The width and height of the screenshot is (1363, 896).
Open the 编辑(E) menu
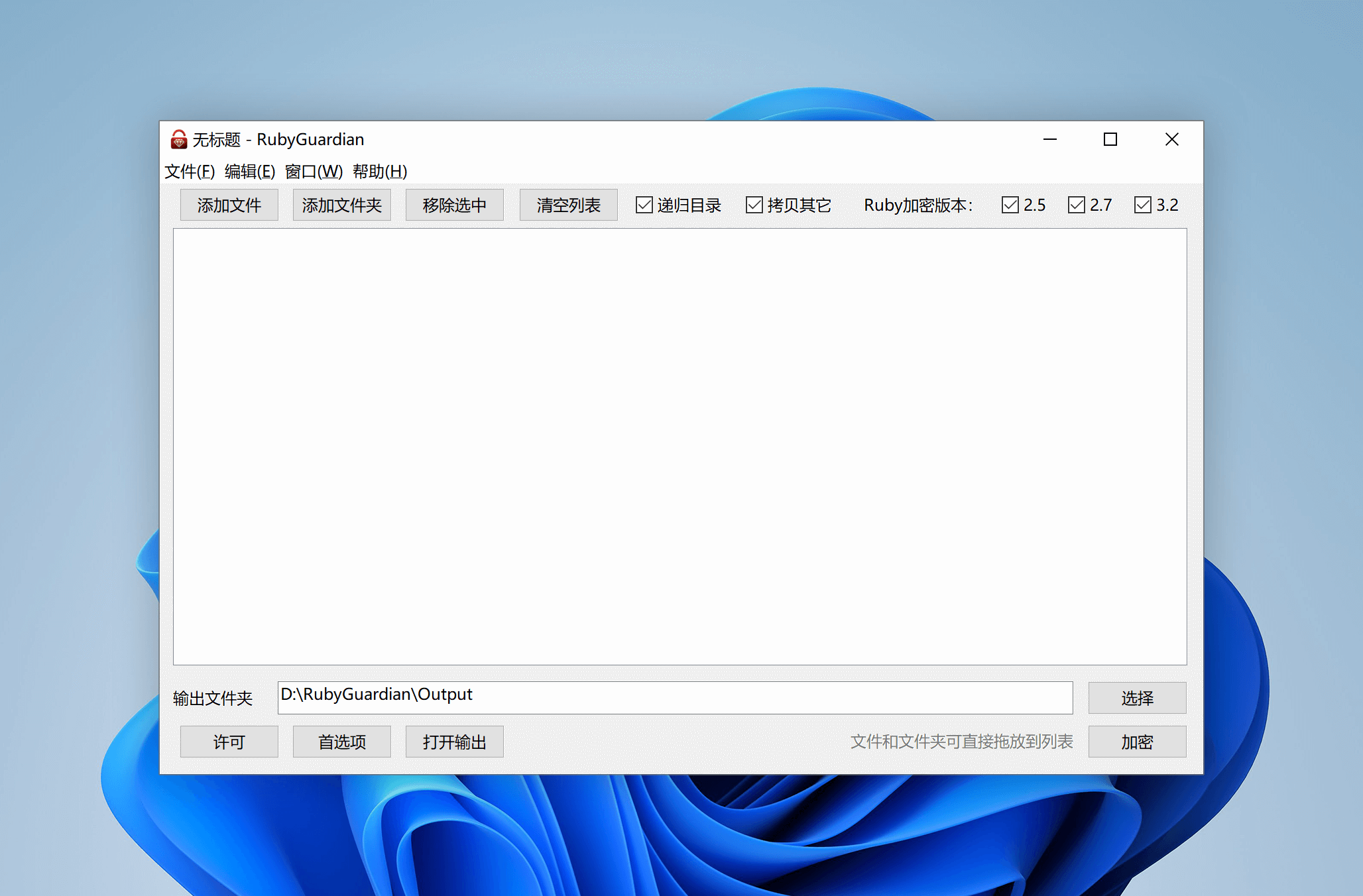pyautogui.click(x=250, y=172)
